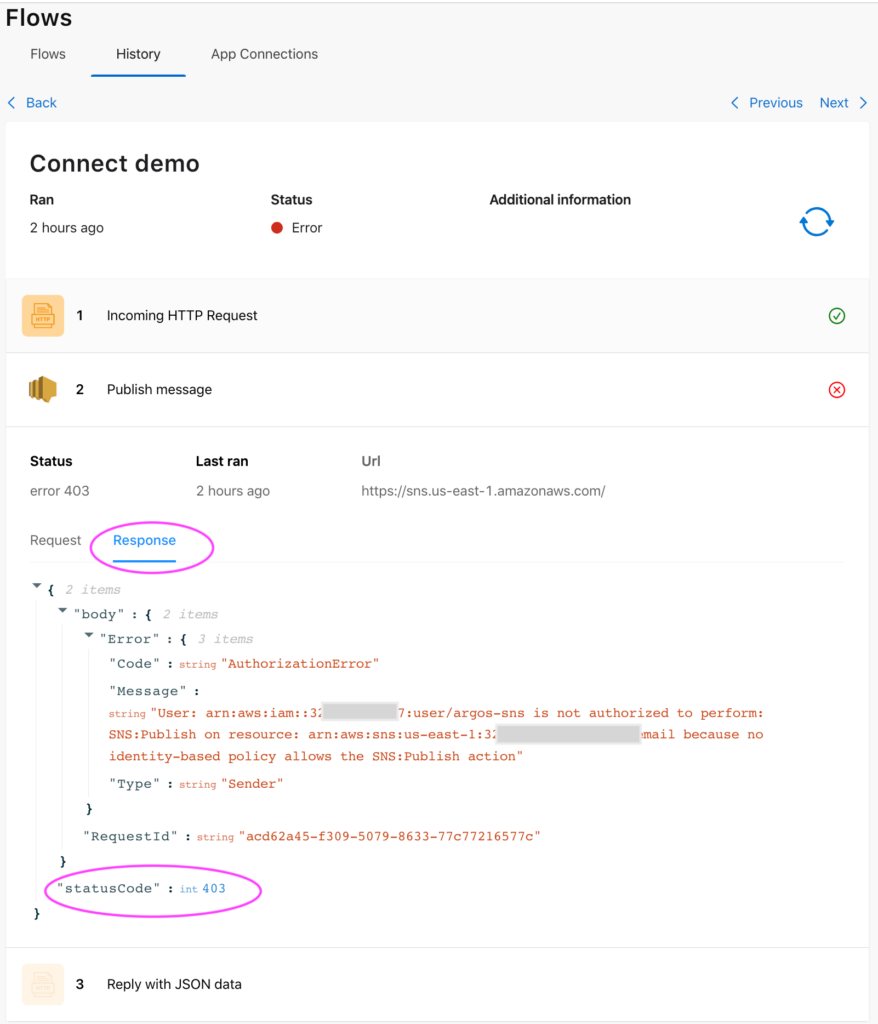Collapse the root JSON object triangle
This screenshot has height=1024, width=878.
click(x=37, y=587)
